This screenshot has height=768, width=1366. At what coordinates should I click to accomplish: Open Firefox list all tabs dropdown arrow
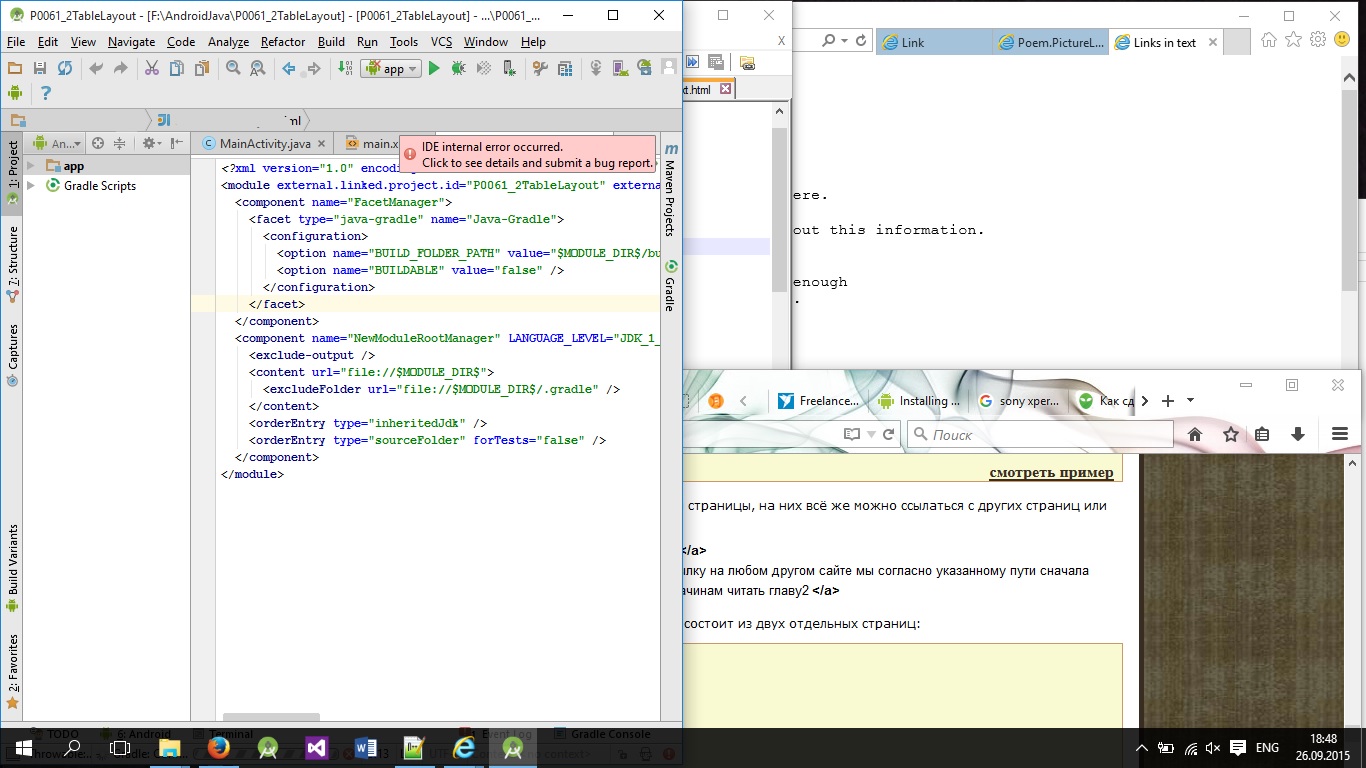pyautogui.click(x=1190, y=400)
